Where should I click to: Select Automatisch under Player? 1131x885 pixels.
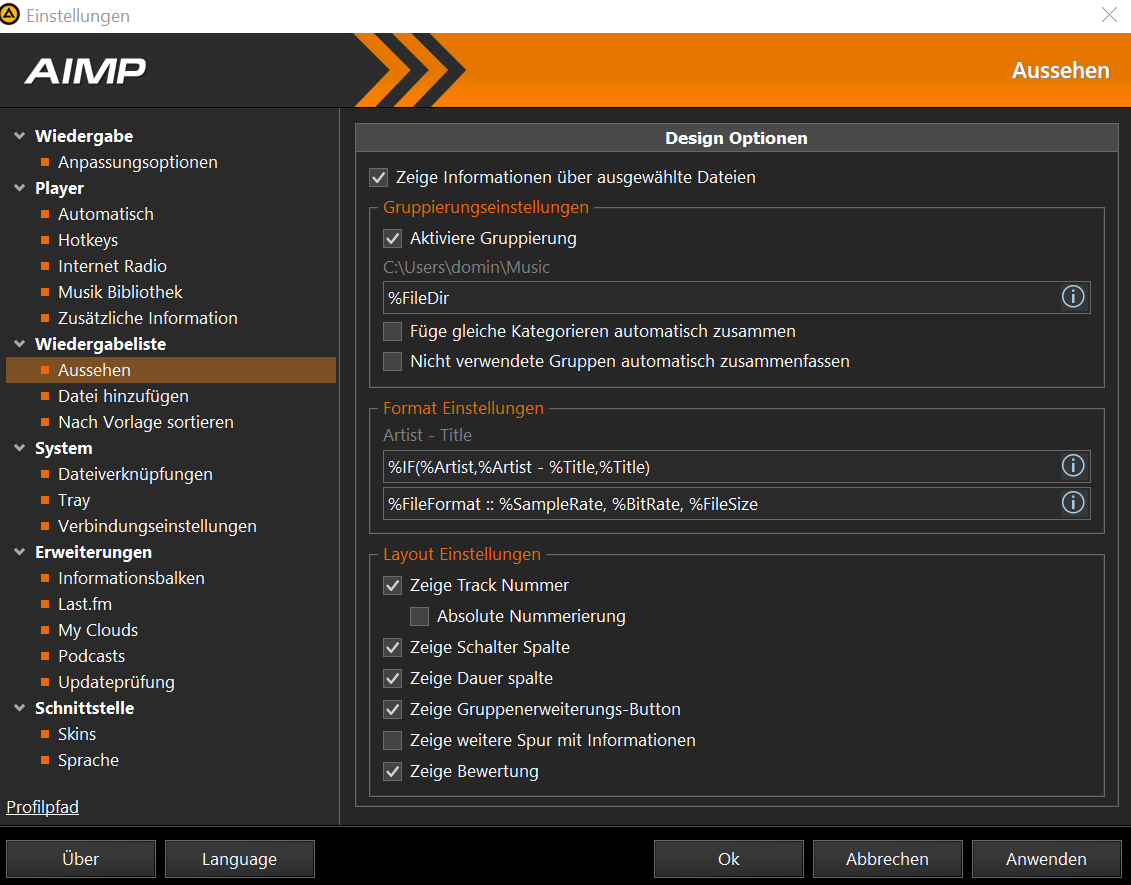(x=106, y=214)
